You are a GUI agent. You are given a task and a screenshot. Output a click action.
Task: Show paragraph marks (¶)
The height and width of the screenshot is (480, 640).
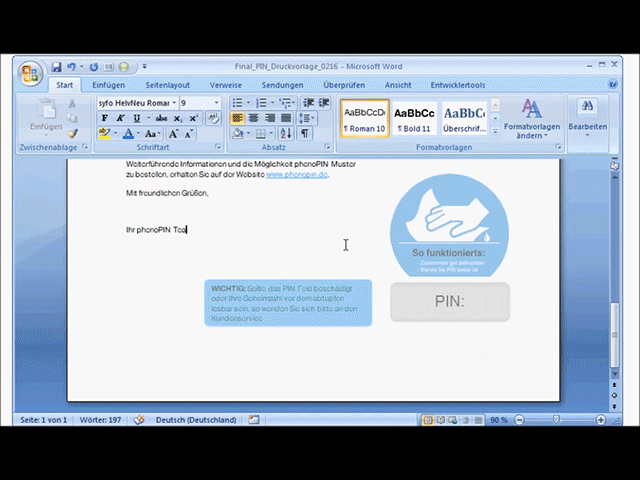[304, 133]
